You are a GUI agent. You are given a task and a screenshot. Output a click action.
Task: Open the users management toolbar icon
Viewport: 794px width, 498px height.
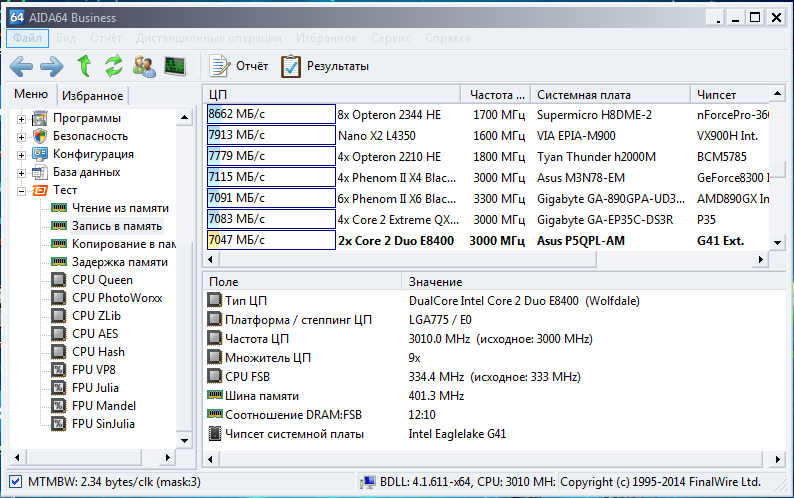coord(144,66)
